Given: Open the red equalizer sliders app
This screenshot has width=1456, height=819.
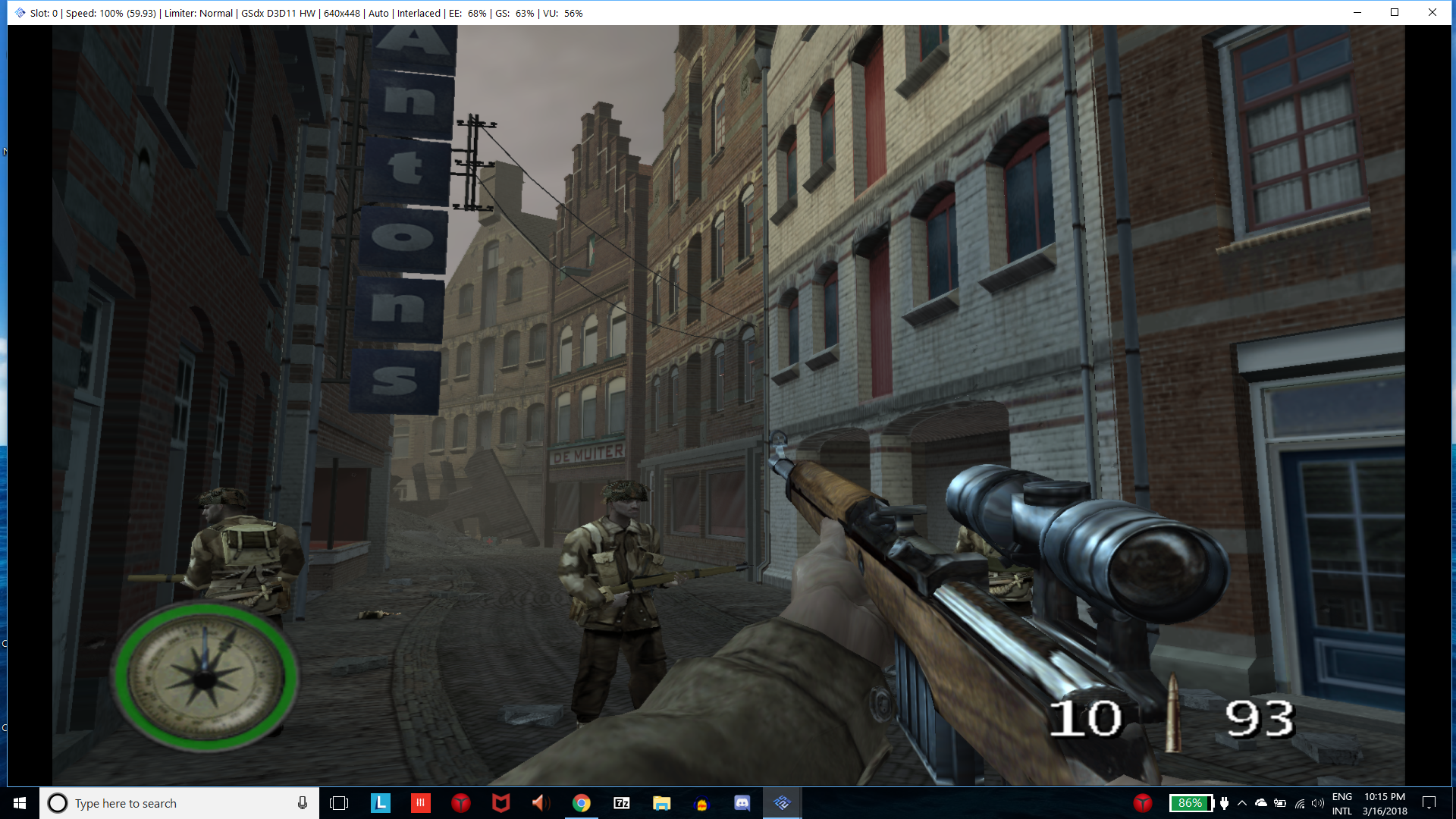Looking at the screenshot, I should point(420,802).
